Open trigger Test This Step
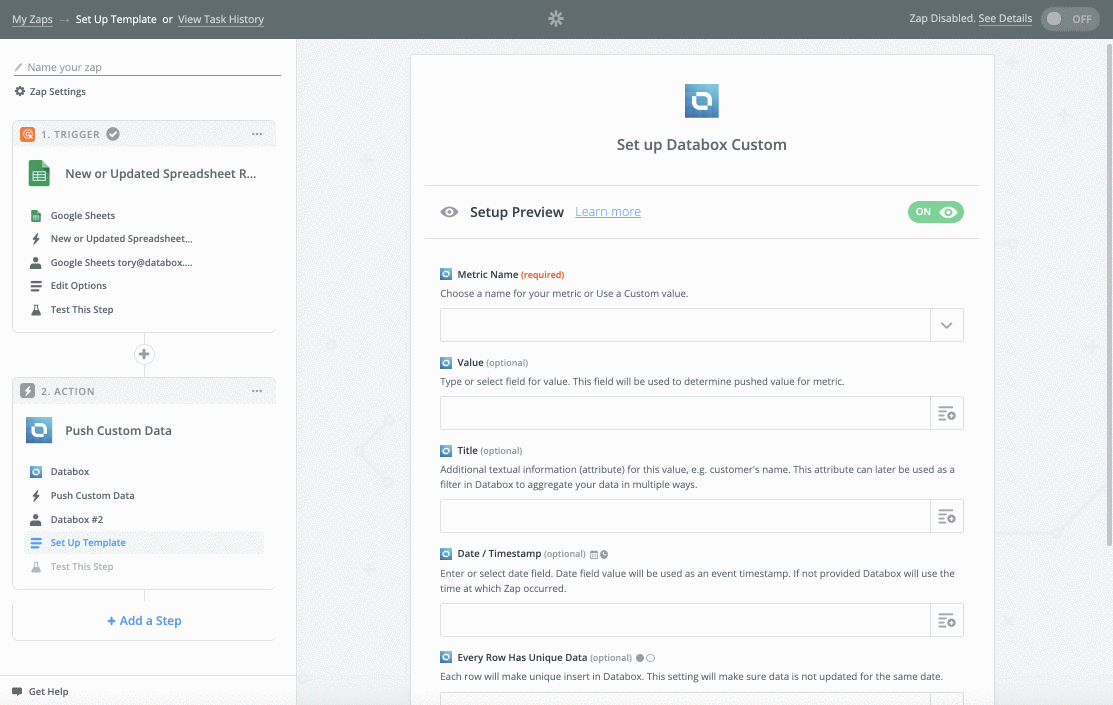Screen dimensions: 1113x705 point(82,310)
